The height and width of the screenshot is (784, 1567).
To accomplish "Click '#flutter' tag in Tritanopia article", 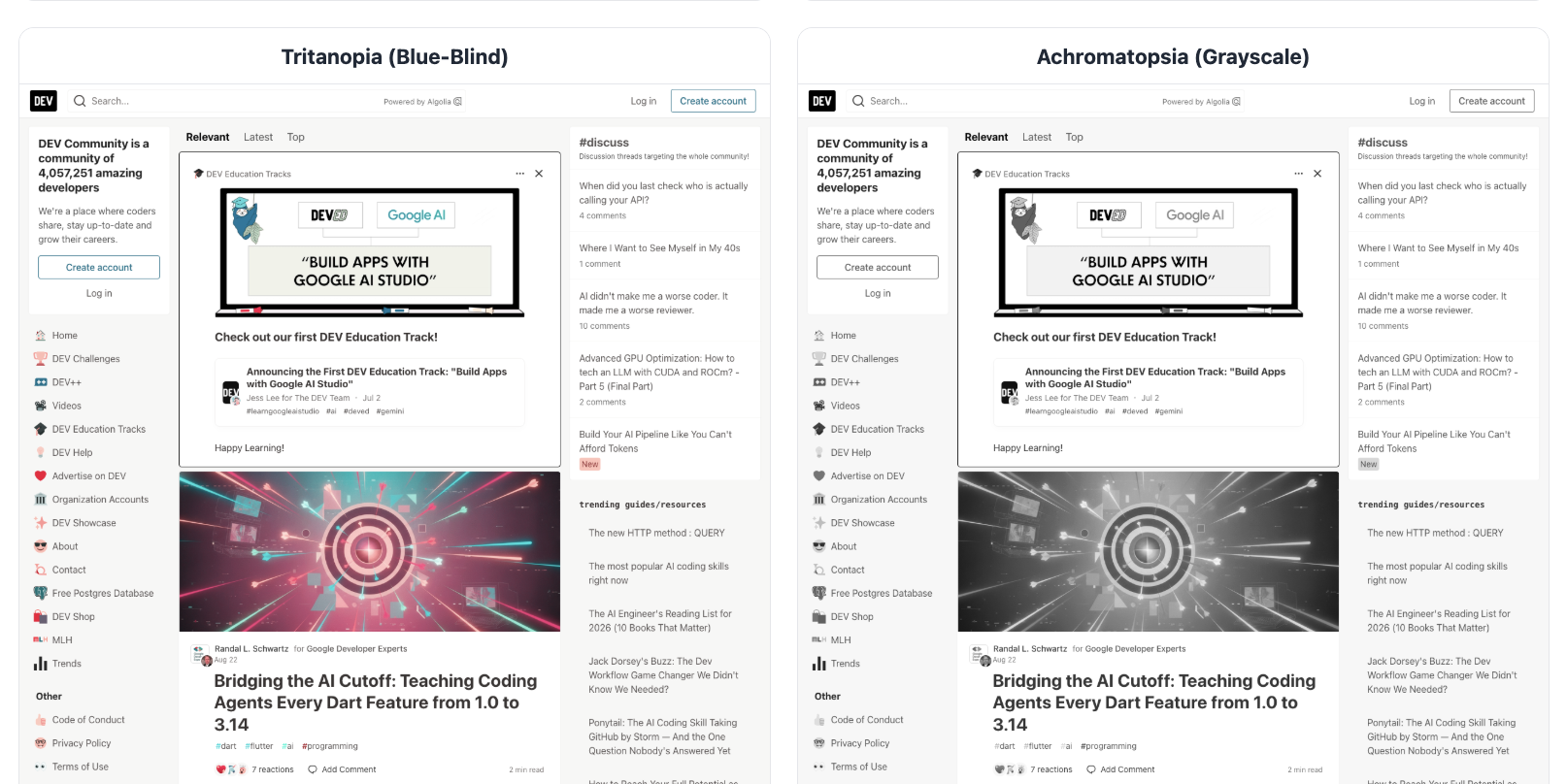I will [x=259, y=746].
